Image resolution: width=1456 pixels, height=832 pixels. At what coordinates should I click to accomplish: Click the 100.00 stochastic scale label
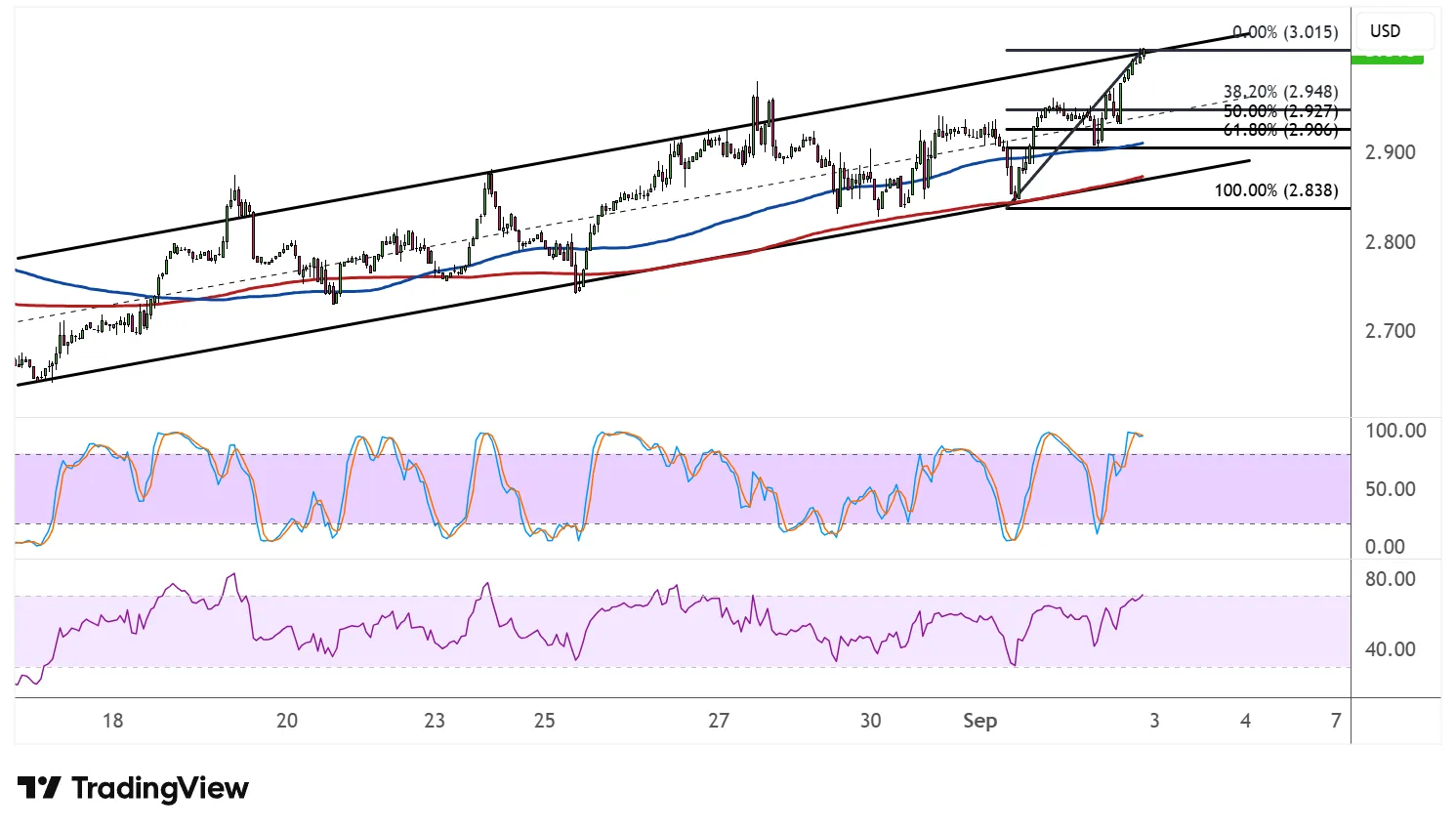[x=1395, y=431]
